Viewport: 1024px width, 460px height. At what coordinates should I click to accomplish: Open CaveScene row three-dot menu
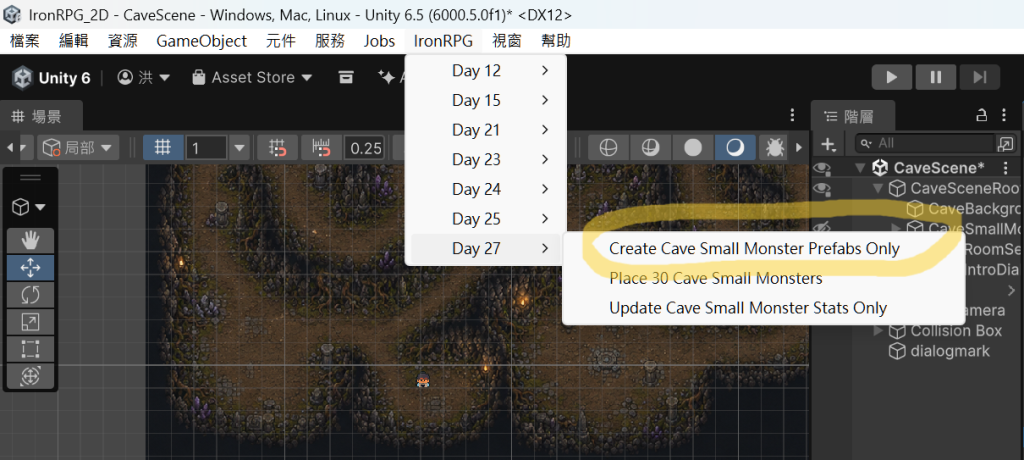[1006, 168]
